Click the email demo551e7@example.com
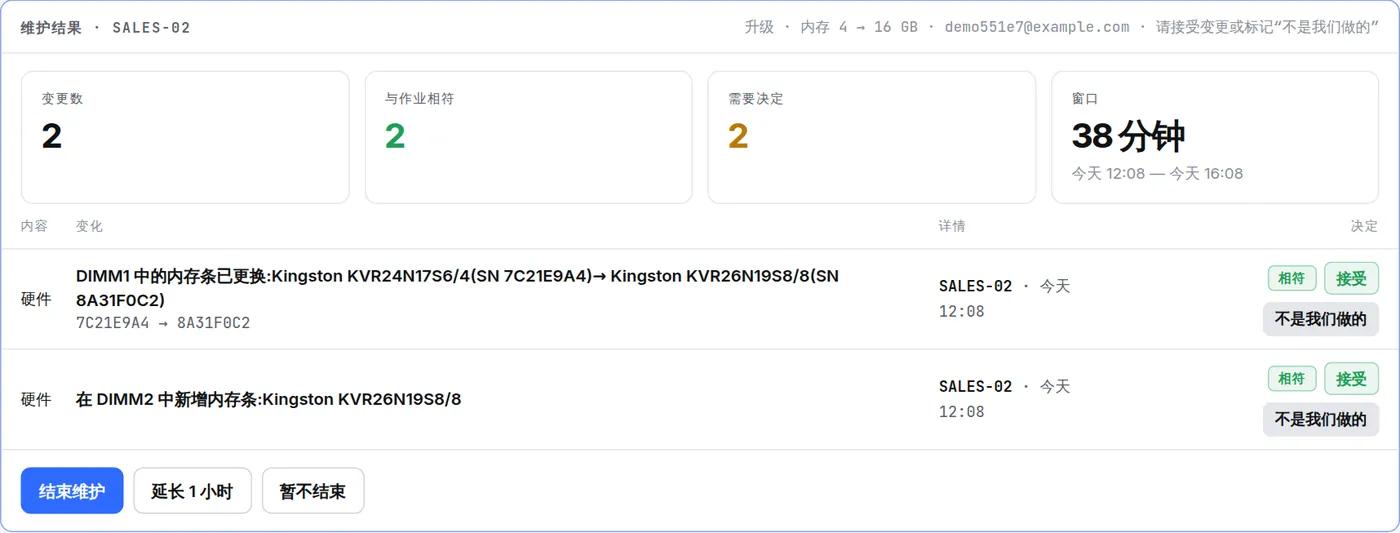This screenshot has height=533, width=1400. point(1037,27)
